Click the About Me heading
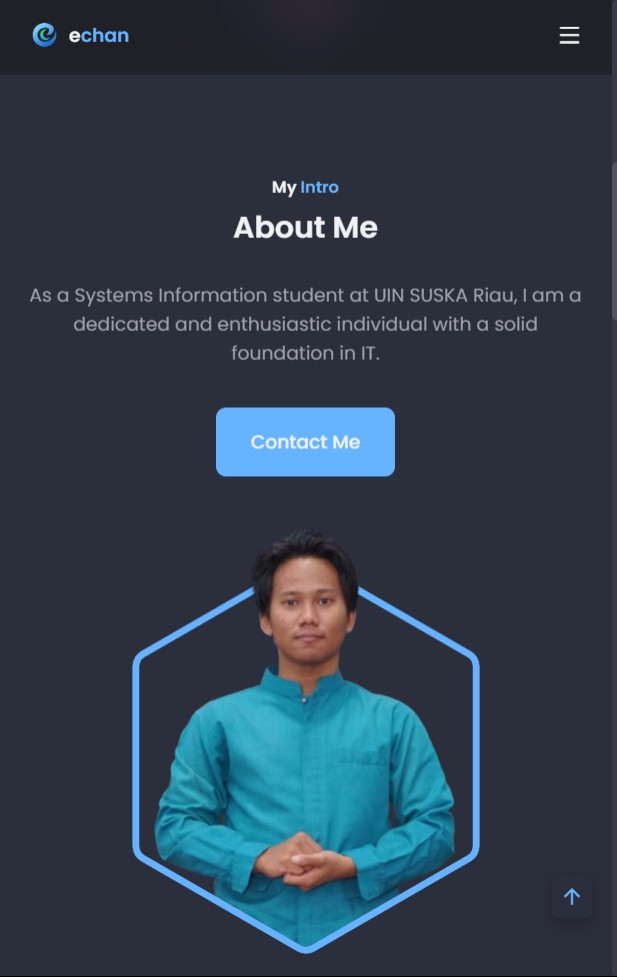617x977 pixels. [x=305, y=227]
